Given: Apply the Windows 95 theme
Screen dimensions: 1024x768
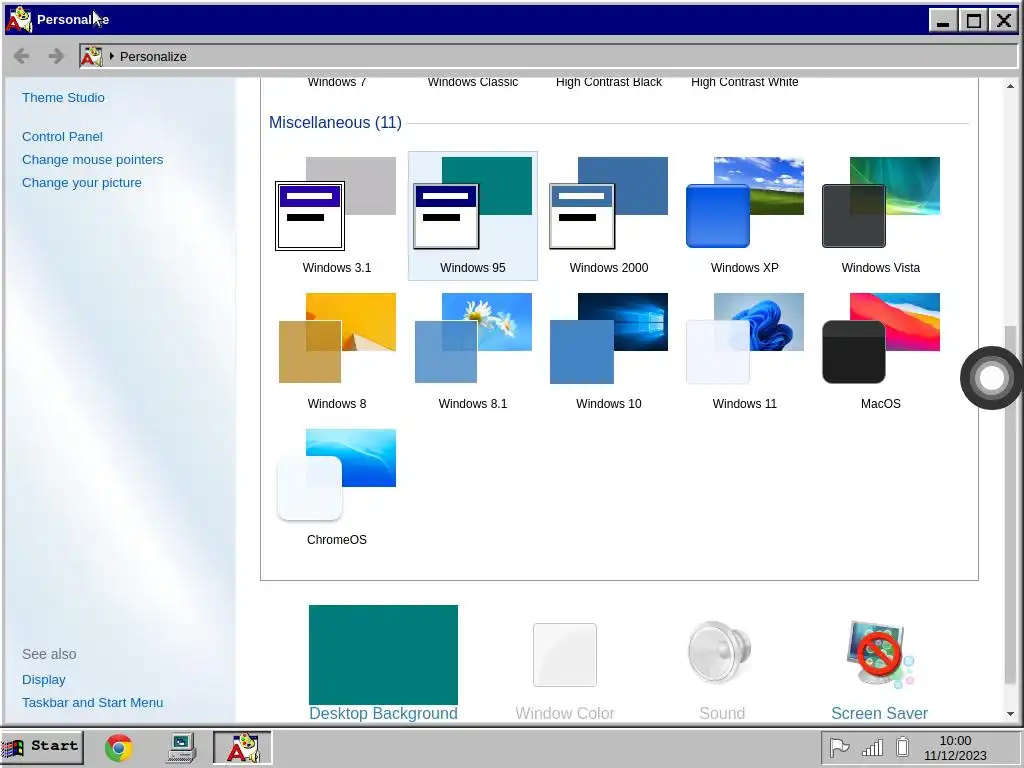Looking at the screenshot, I should 473,216.
